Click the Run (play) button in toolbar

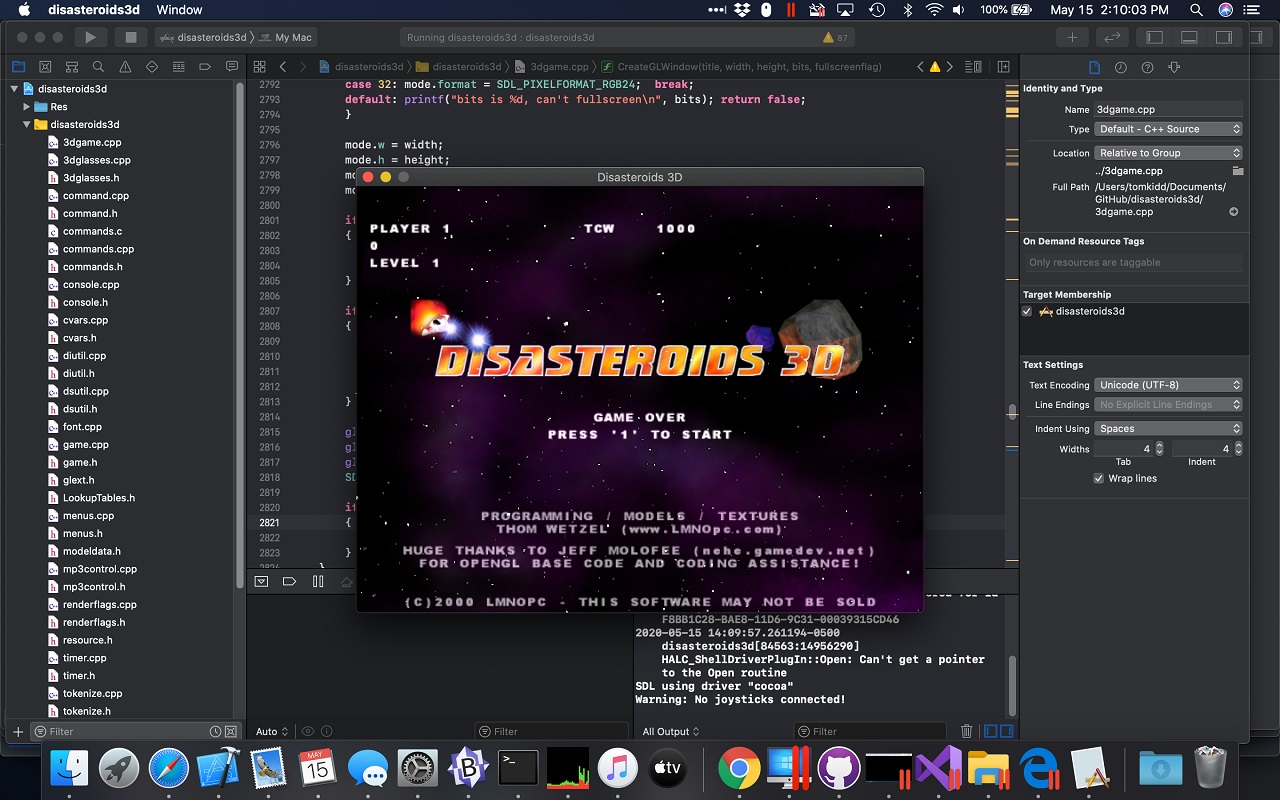click(90, 37)
